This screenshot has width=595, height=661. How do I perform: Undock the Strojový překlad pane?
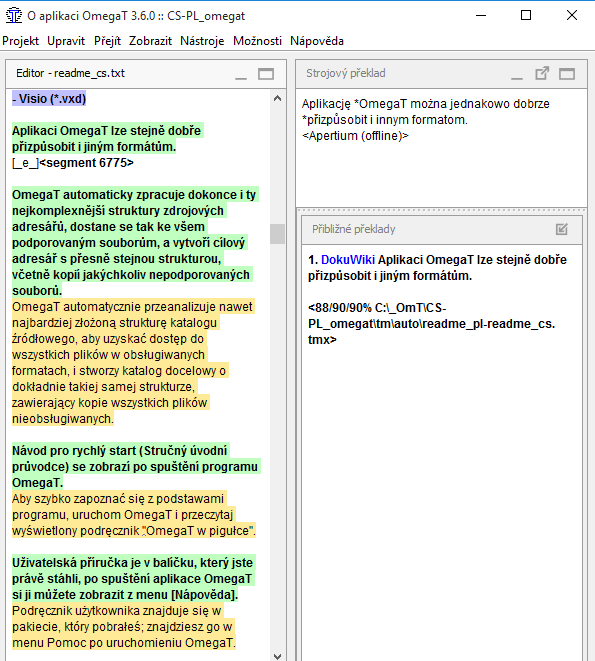(x=542, y=73)
